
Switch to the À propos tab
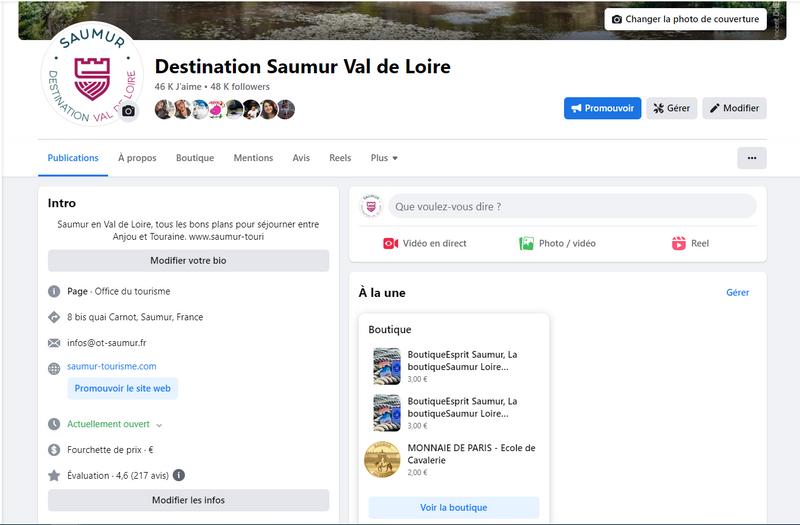(x=137, y=158)
